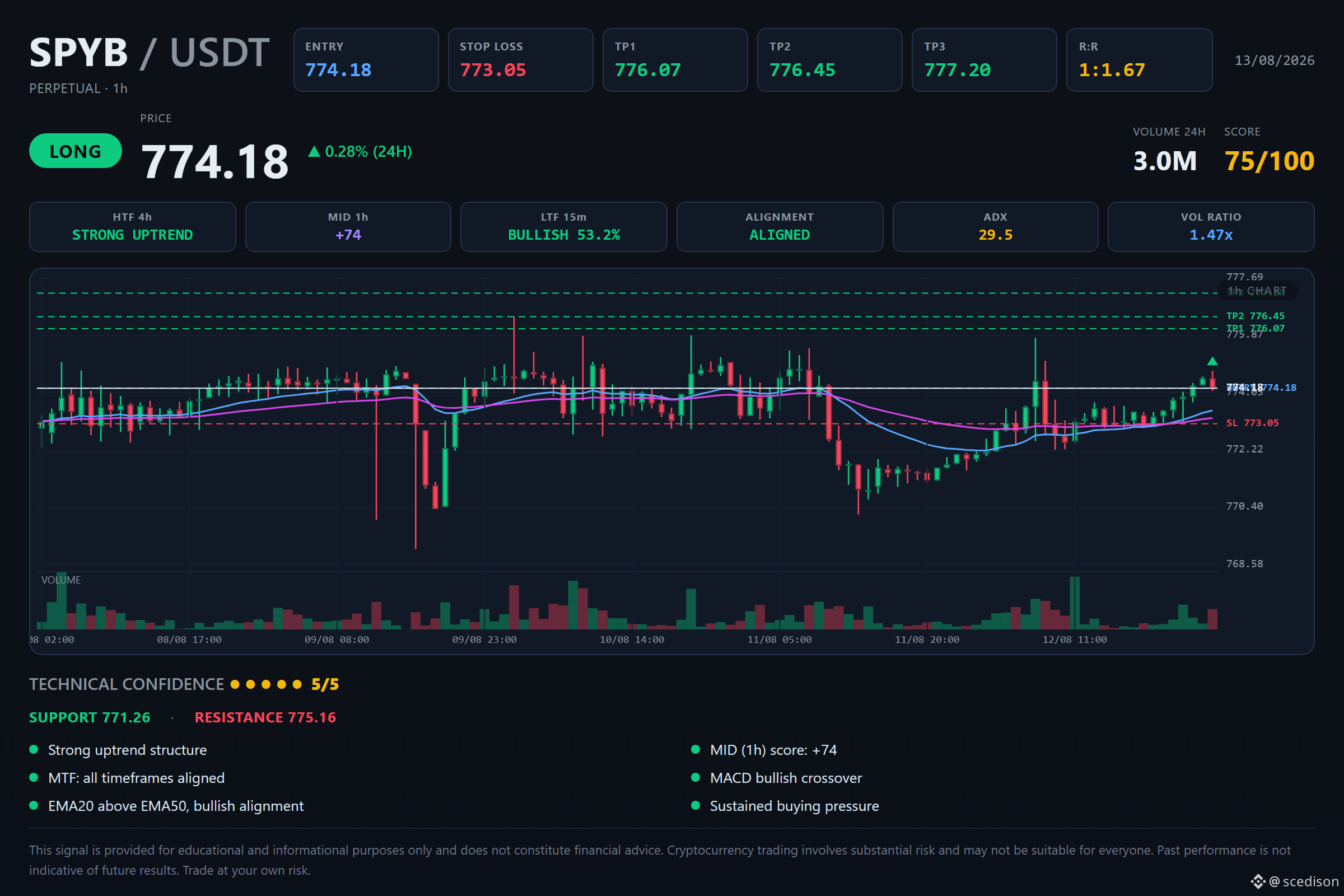
Task: Click the MID 1h +74 tile
Action: click(x=348, y=227)
